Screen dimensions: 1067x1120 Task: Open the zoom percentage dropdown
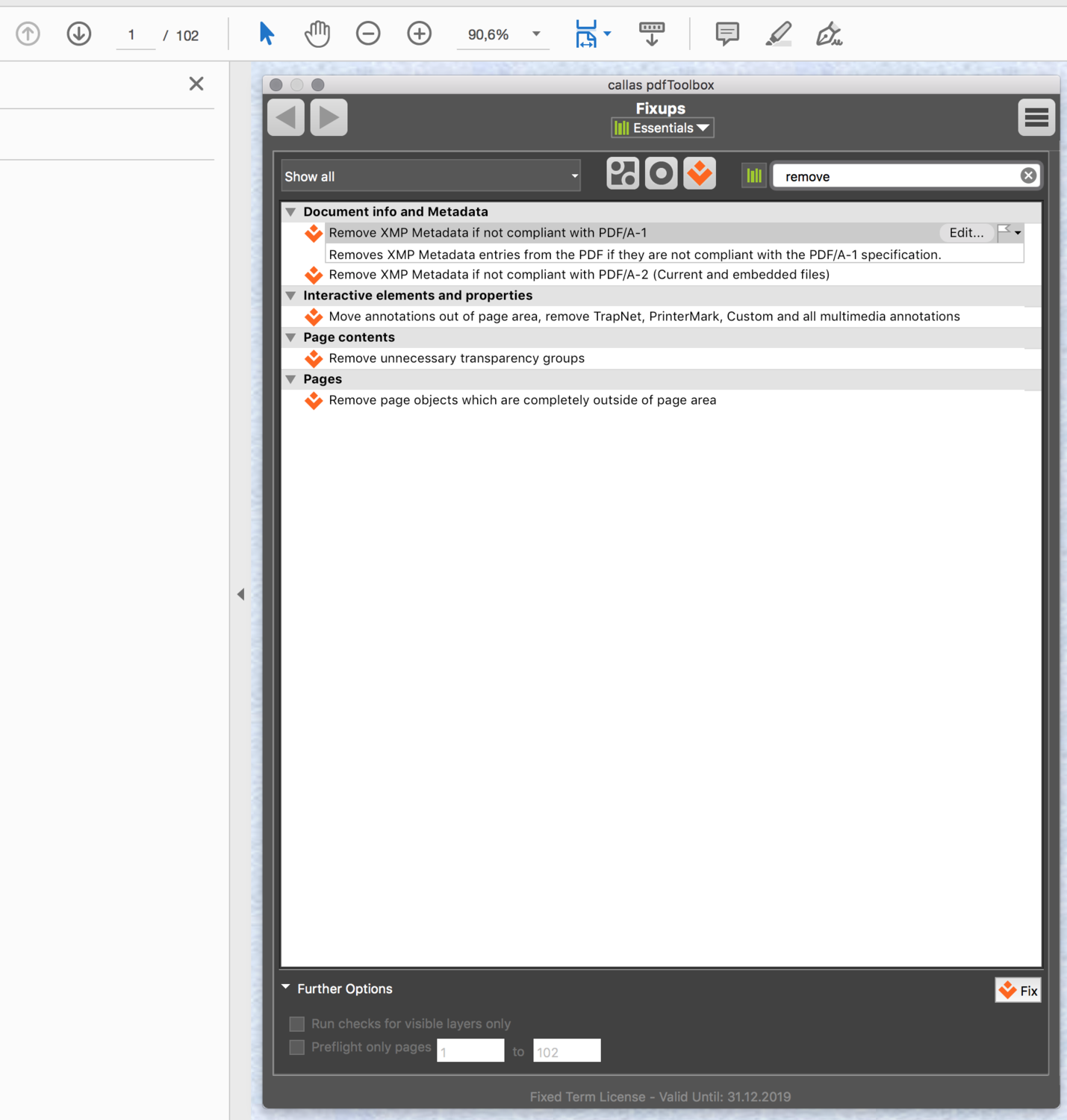click(536, 34)
